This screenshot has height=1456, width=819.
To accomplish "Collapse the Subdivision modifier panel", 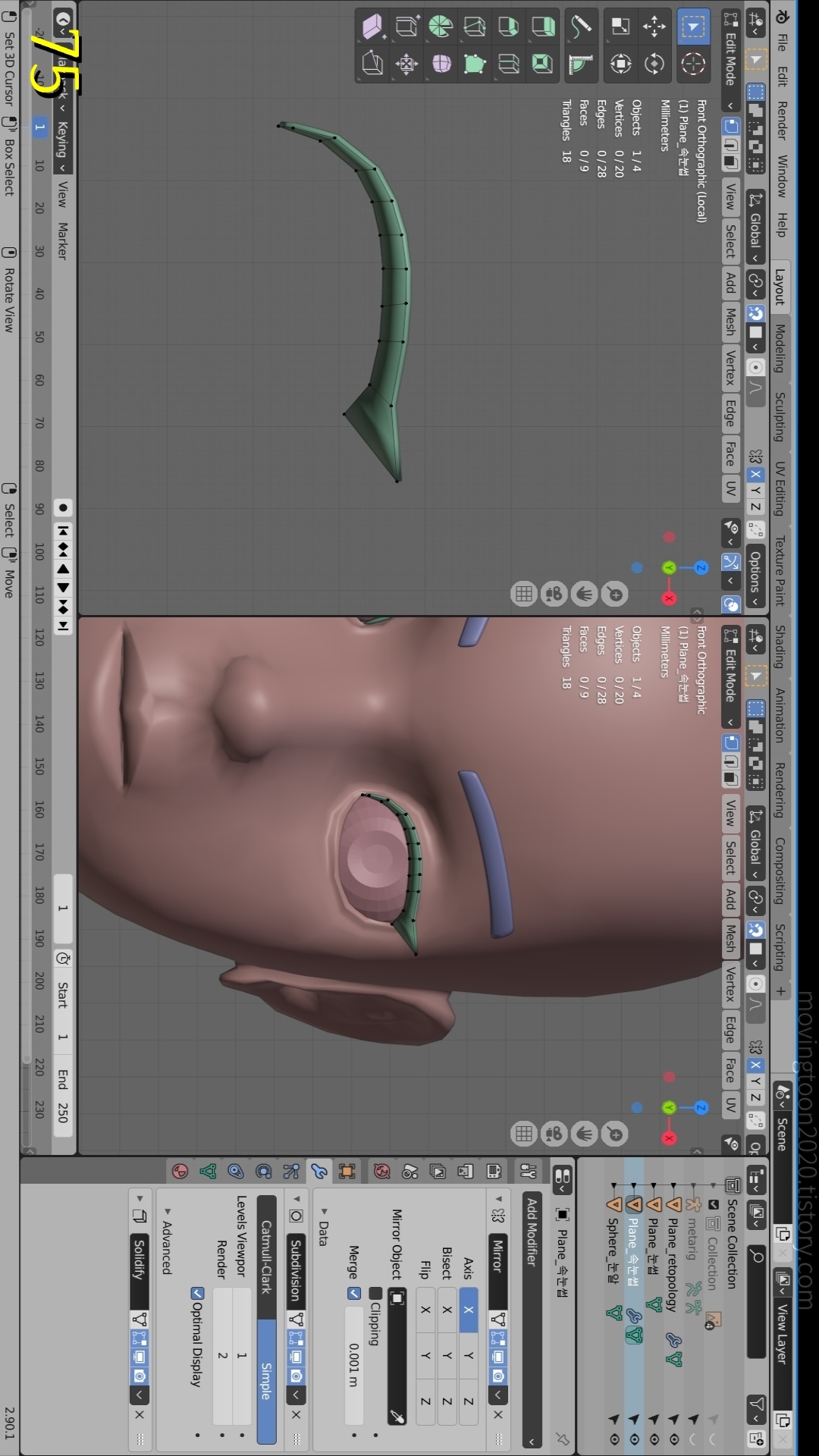I will (x=297, y=1200).
